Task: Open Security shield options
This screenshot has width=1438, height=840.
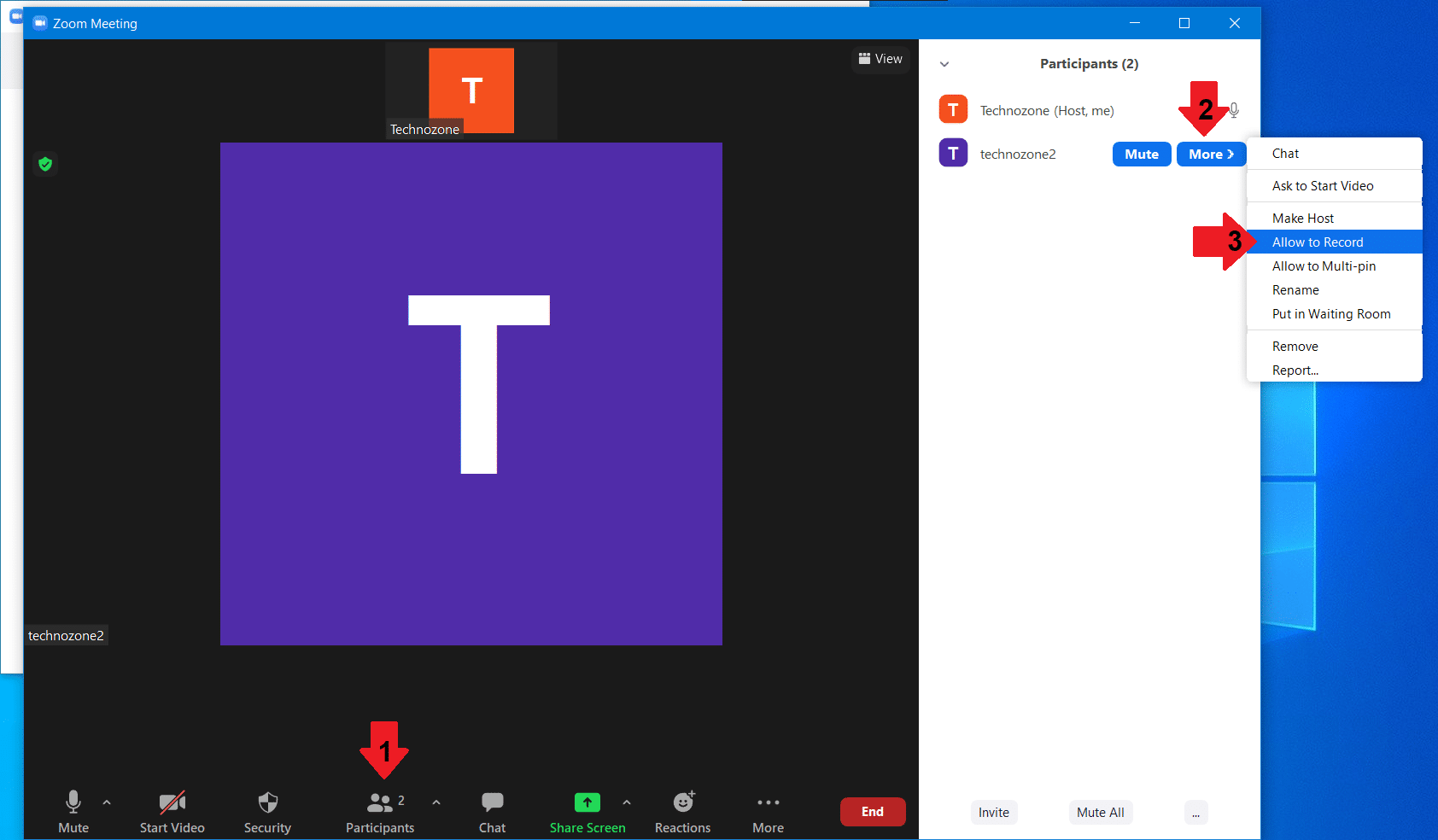Action: pos(267,812)
